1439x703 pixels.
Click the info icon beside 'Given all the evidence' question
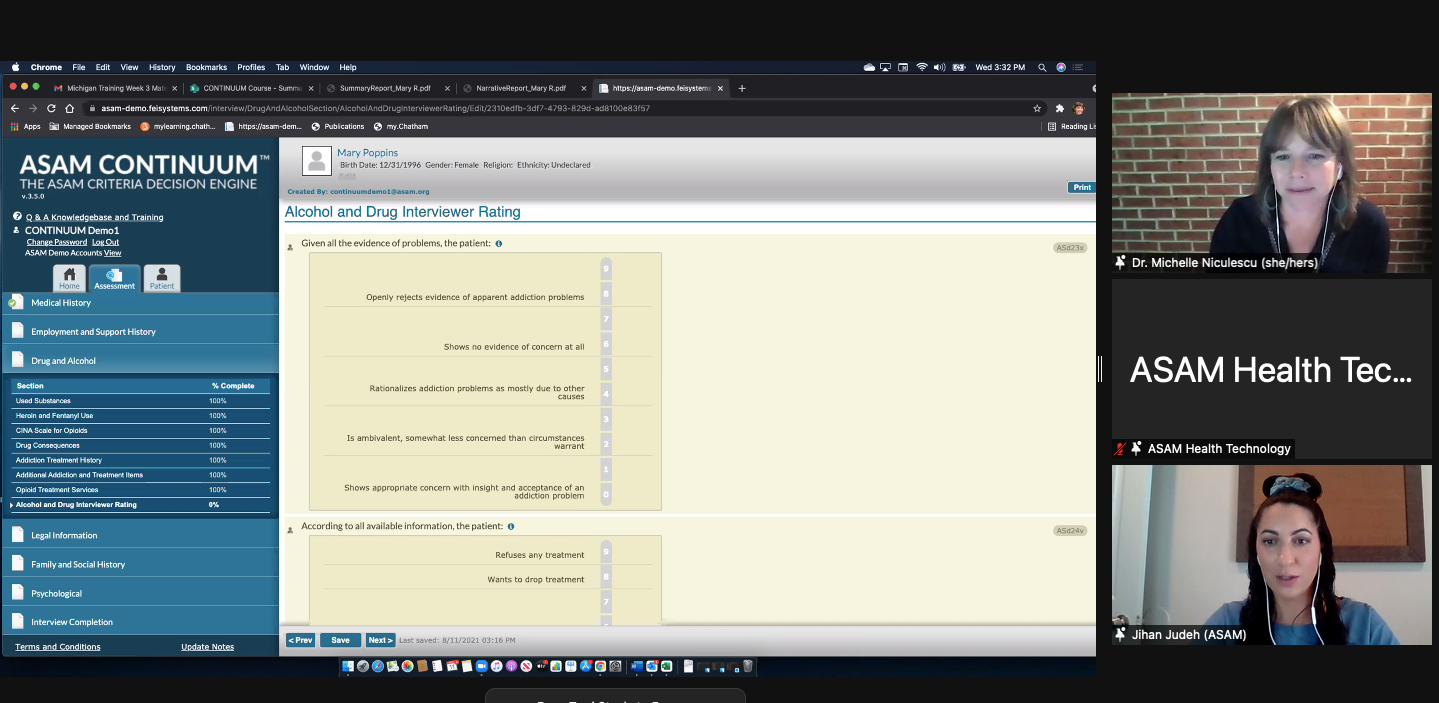pos(499,244)
